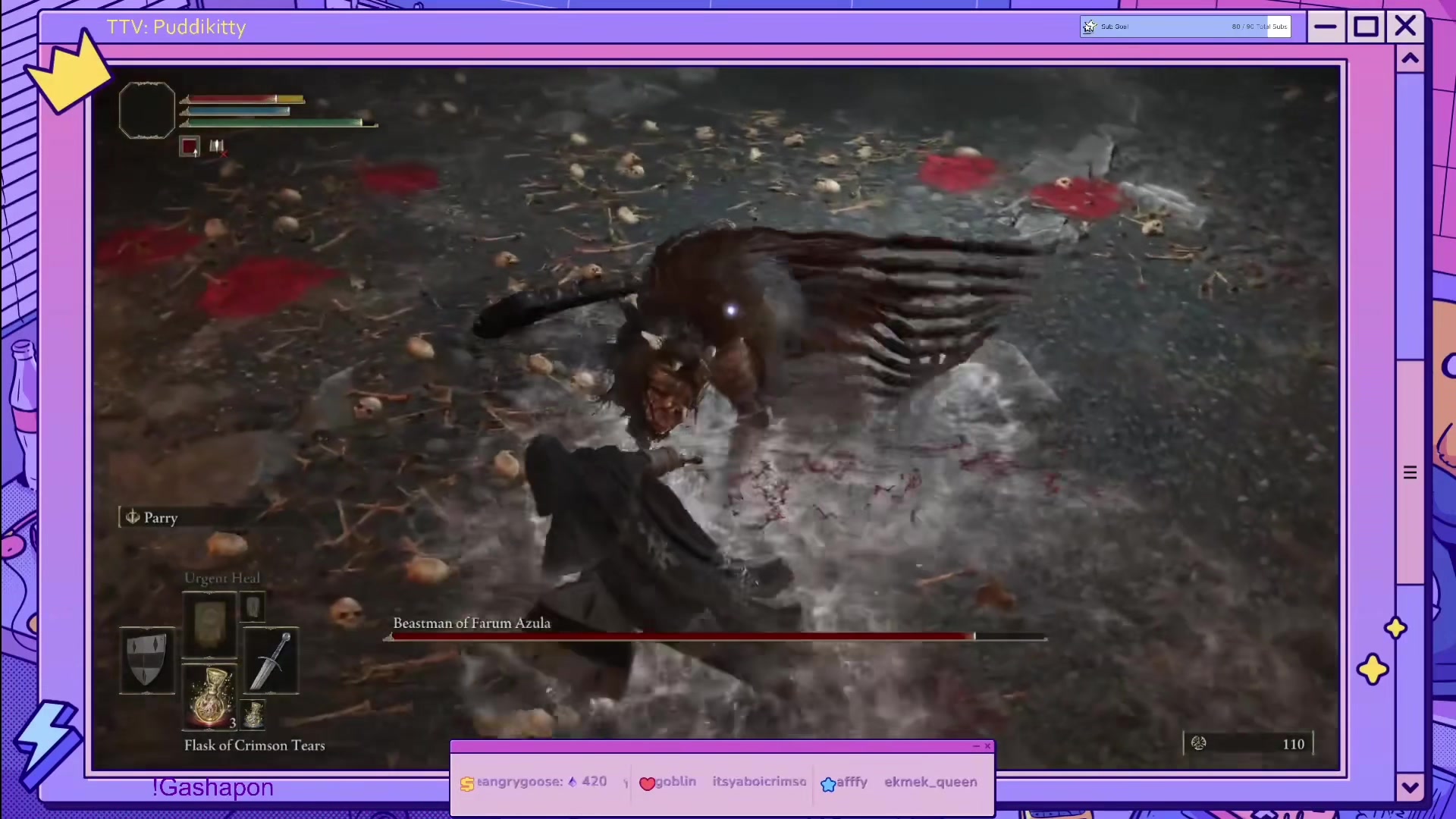Click the 'Urgent Heal' label

[221, 578]
